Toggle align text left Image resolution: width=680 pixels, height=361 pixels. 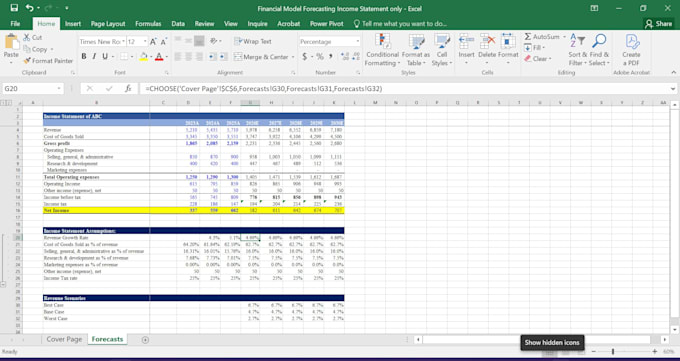pyautogui.click(x=178, y=56)
